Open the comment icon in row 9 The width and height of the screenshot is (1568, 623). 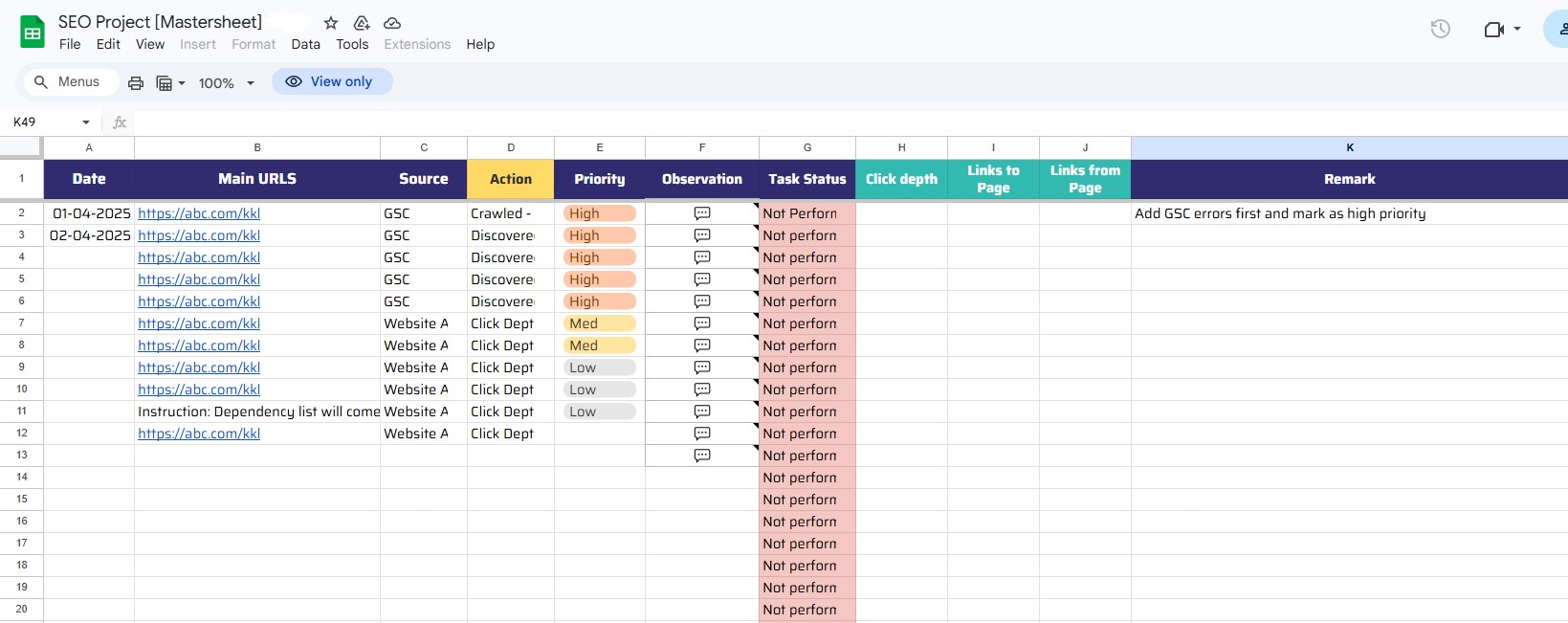(702, 367)
